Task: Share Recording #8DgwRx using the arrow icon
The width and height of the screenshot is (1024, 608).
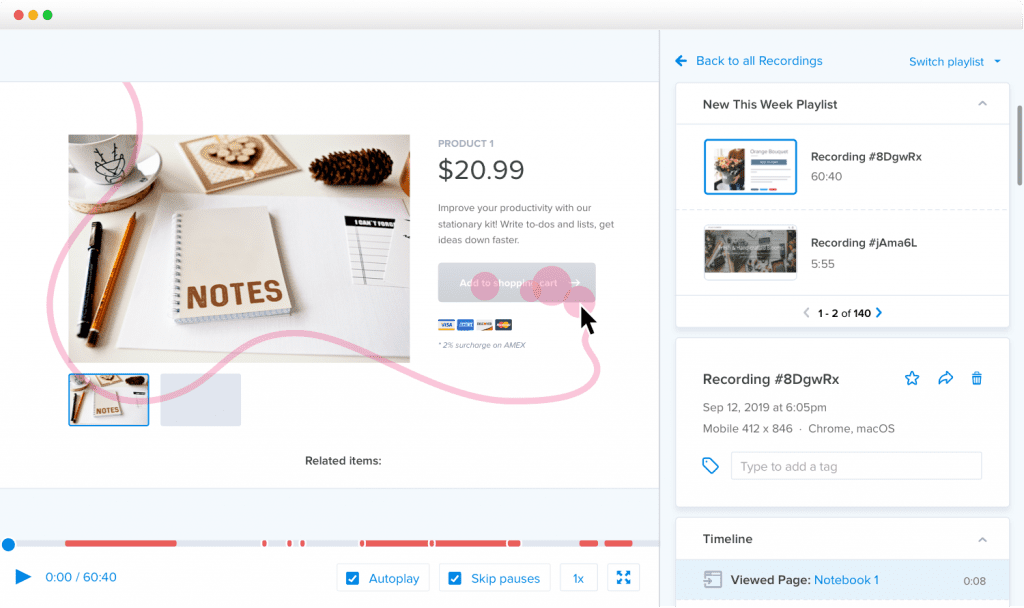Action: [945, 378]
